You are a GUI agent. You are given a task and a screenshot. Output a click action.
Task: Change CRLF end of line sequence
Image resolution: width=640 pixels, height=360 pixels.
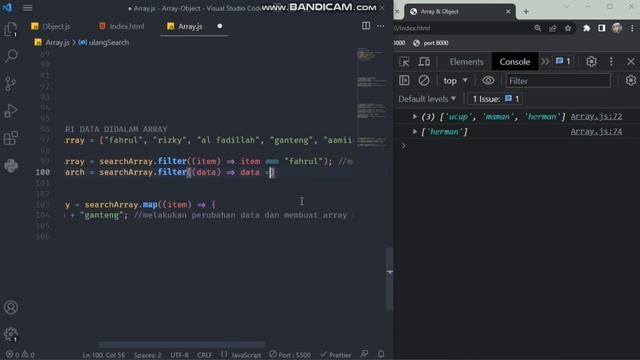click(204, 355)
